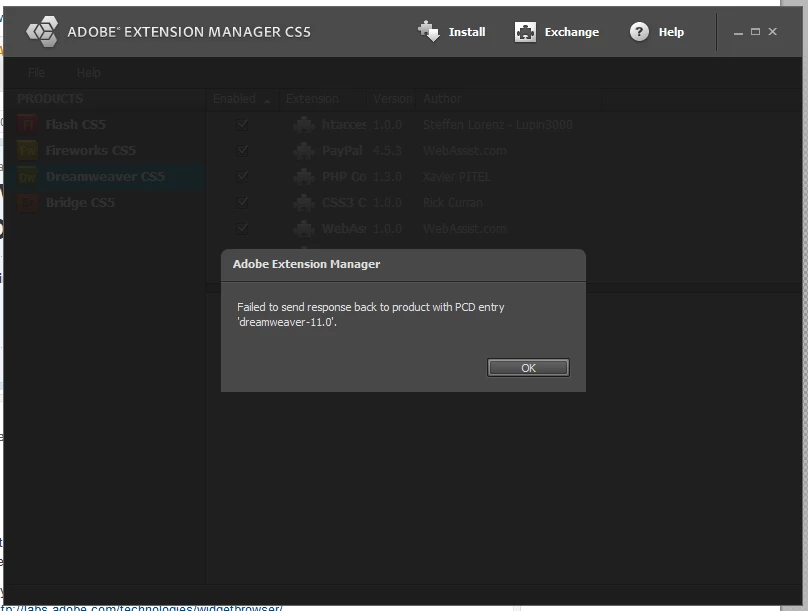Toggle the enabled checkbox for PayPal extension
The image size is (808, 611).
click(x=242, y=150)
